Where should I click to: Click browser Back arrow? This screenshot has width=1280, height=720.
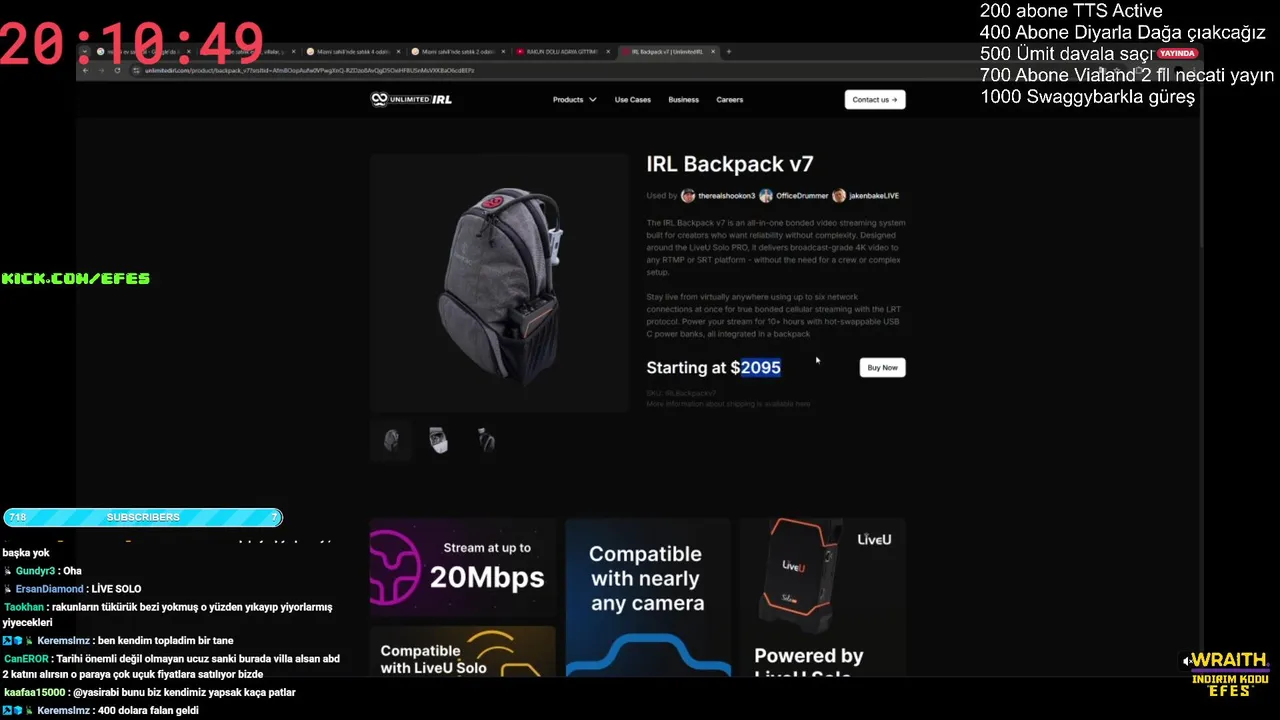85,70
